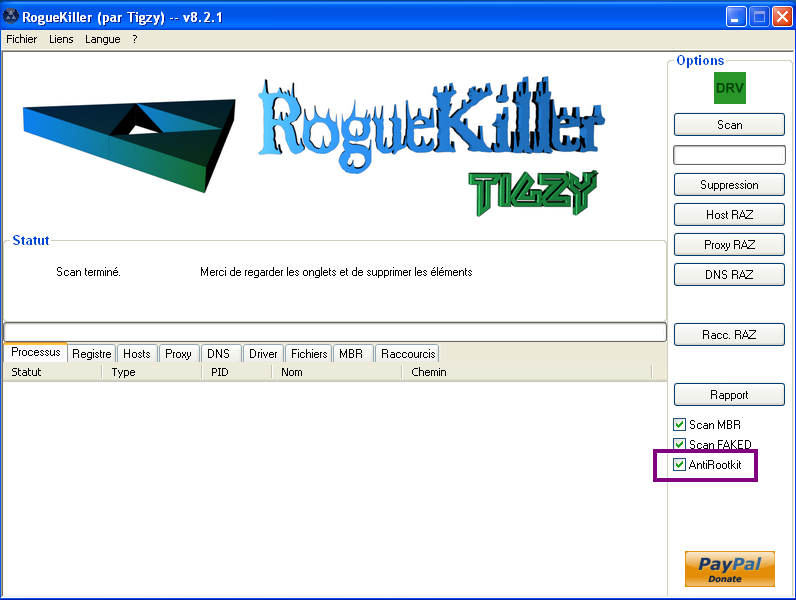Toggle the Scan FAKED checkbox

679,444
